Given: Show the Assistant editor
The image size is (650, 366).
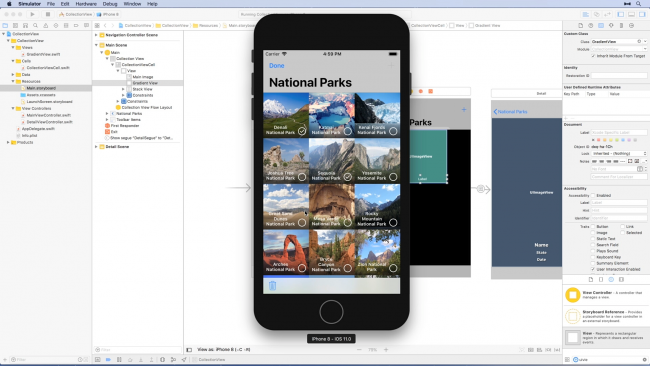Looking at the screenshot, I should click(597, 15).
